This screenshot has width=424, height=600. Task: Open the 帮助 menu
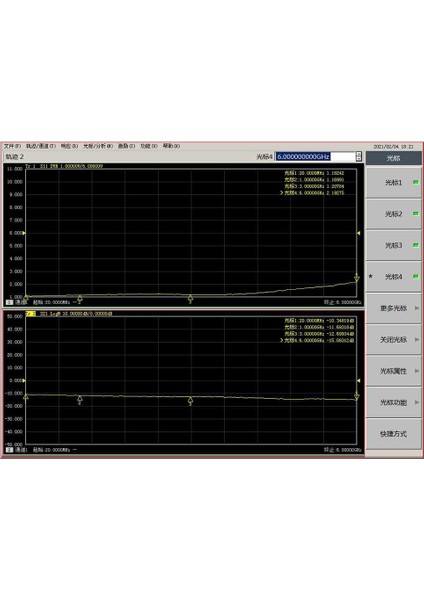point(171,146)
